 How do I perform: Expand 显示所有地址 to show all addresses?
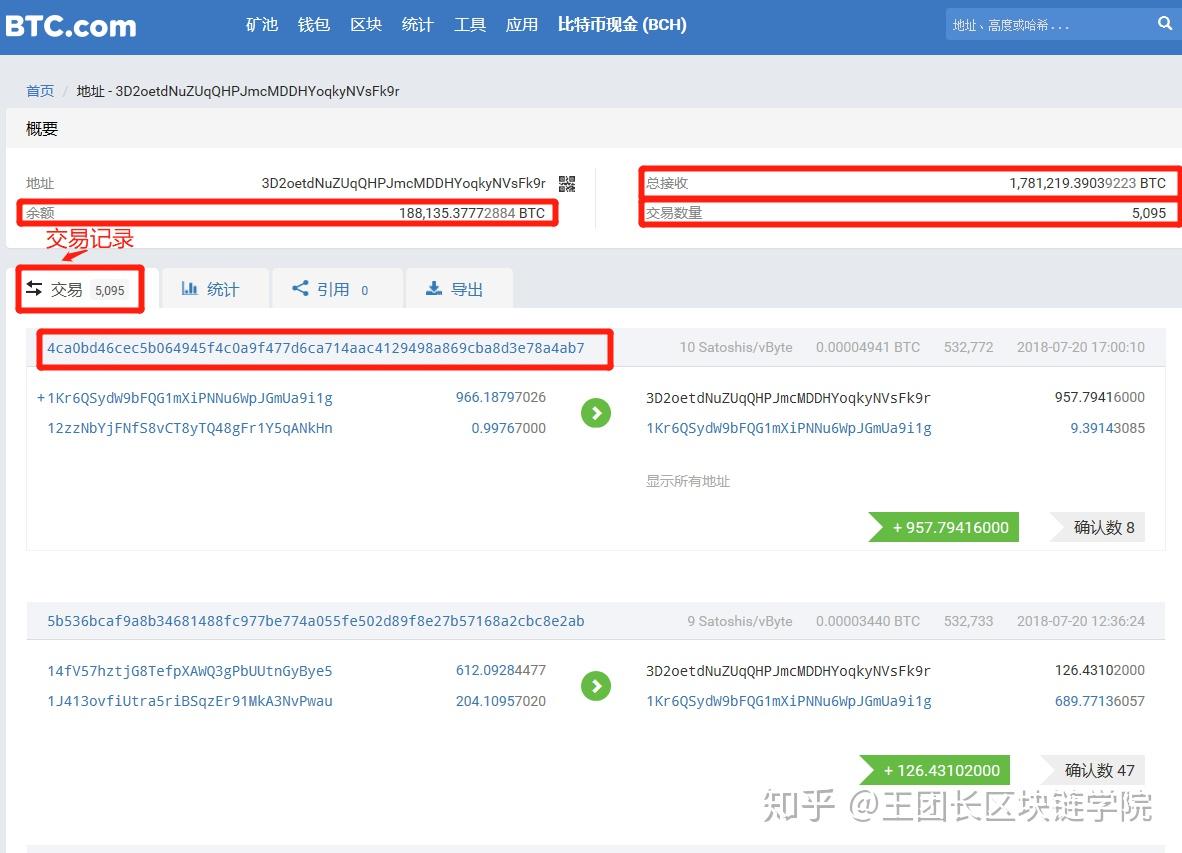[687, 481]
